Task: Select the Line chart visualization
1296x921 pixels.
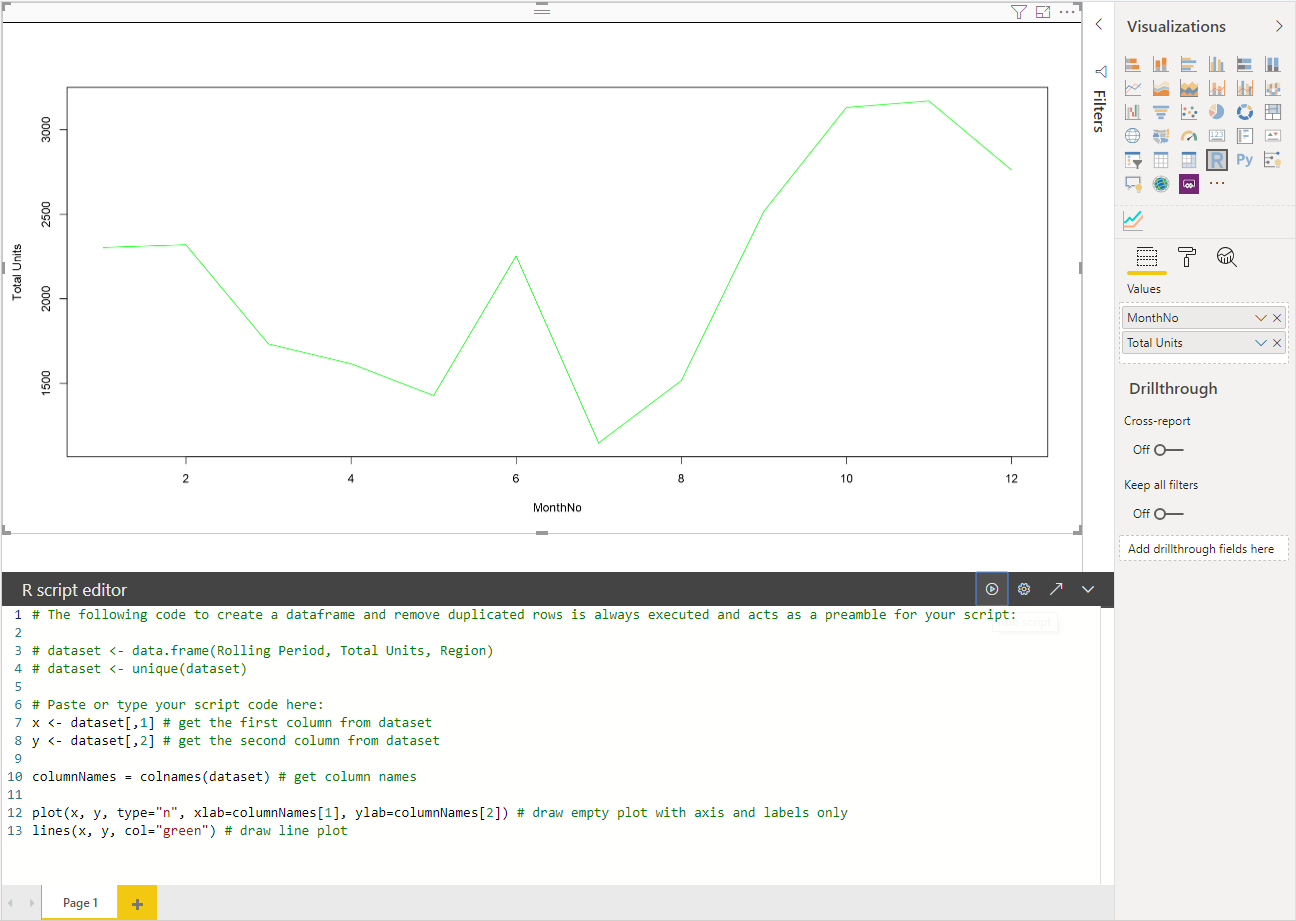Action: coord(1133,88)
